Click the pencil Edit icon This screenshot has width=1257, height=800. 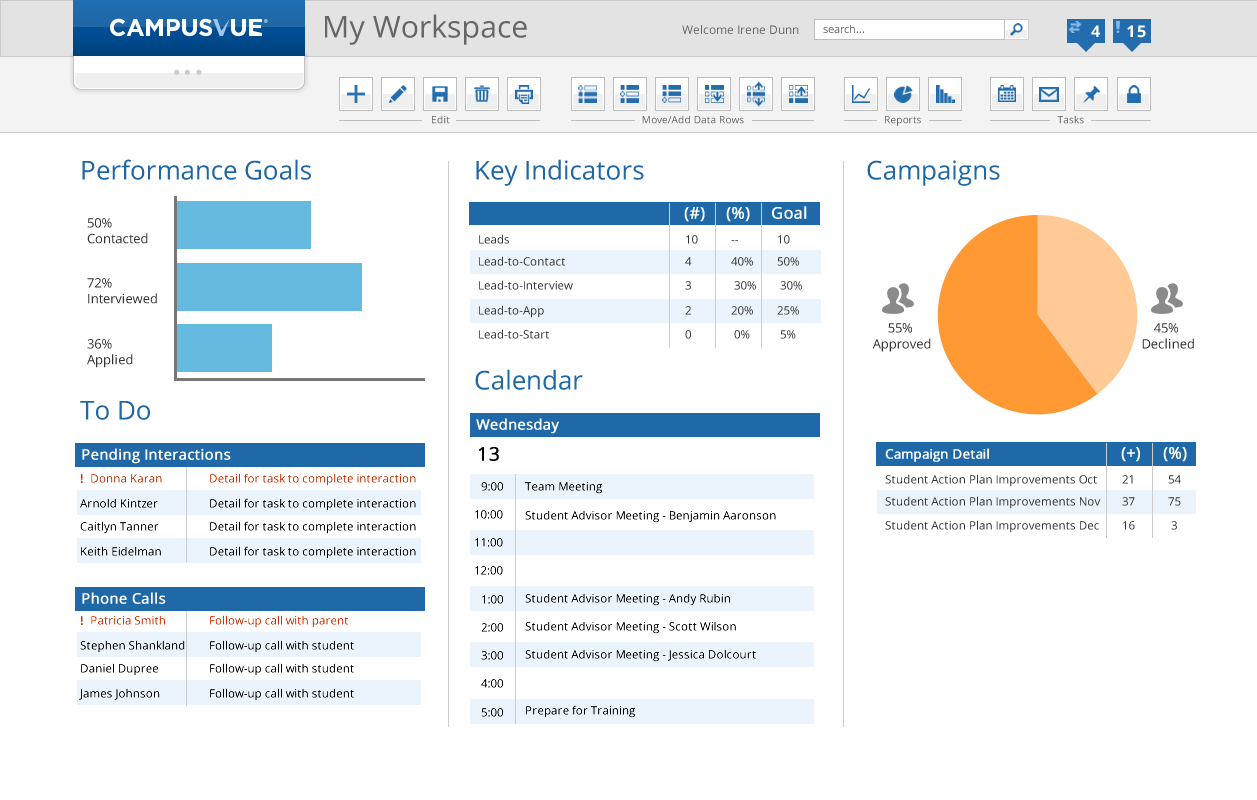tap(398, 94)
